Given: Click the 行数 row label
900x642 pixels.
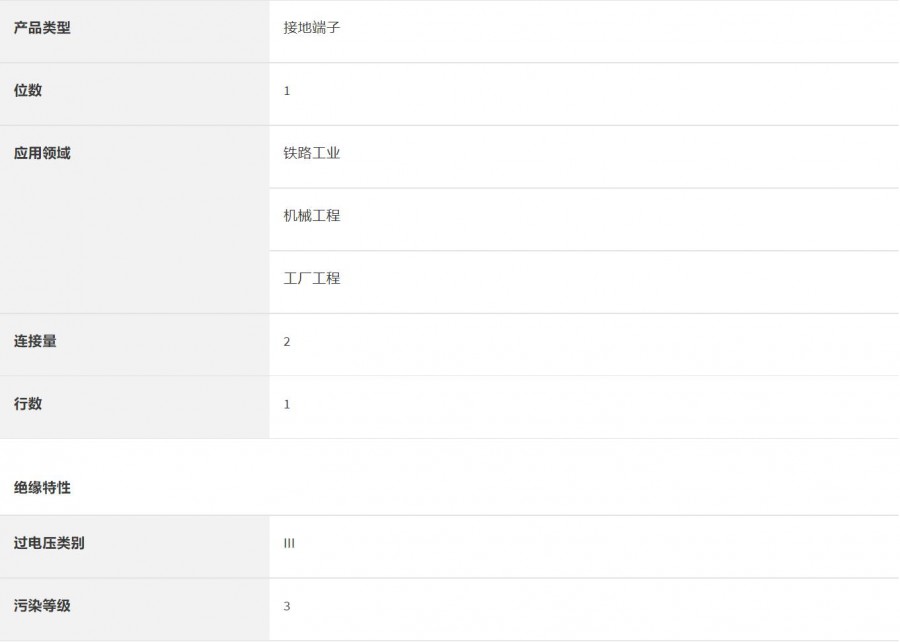Looking at the screenshot, I should pyautogui.click(x=28, y=404).
